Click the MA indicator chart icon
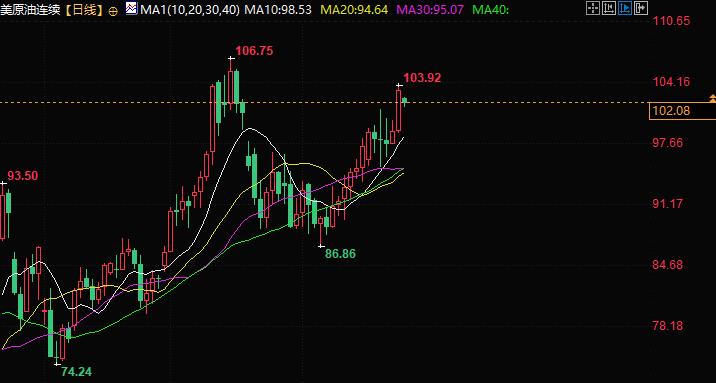The image size is (716, 383). 131,8
